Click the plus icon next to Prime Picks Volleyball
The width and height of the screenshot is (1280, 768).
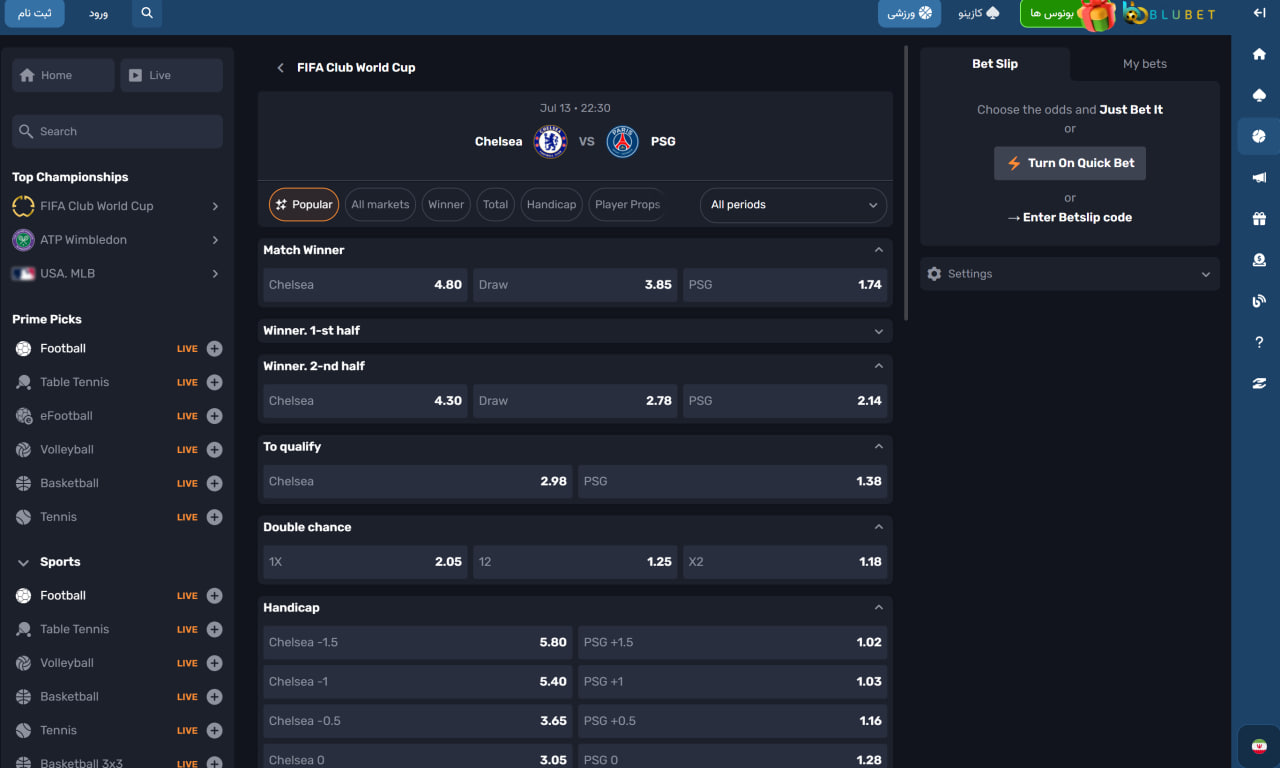pos(214,450)
